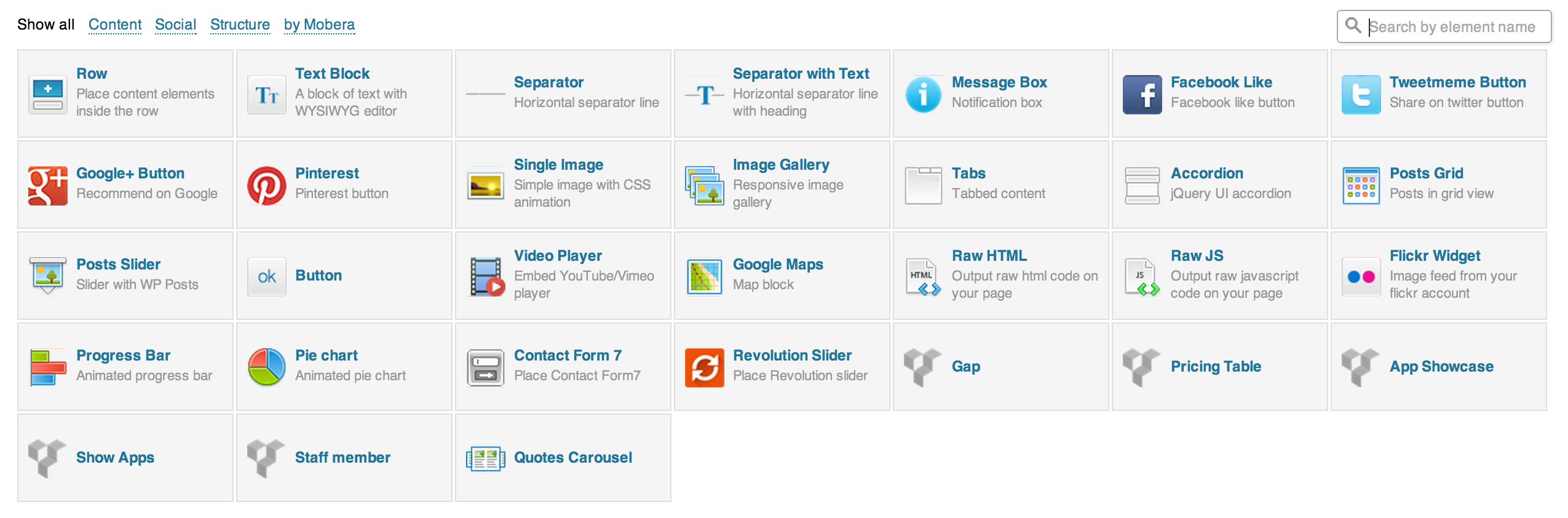The height and width of the screenshot is (518, 1568).
Task: Choose the Tweetmeme Button twitter icon
Action: pos(1361,94)
